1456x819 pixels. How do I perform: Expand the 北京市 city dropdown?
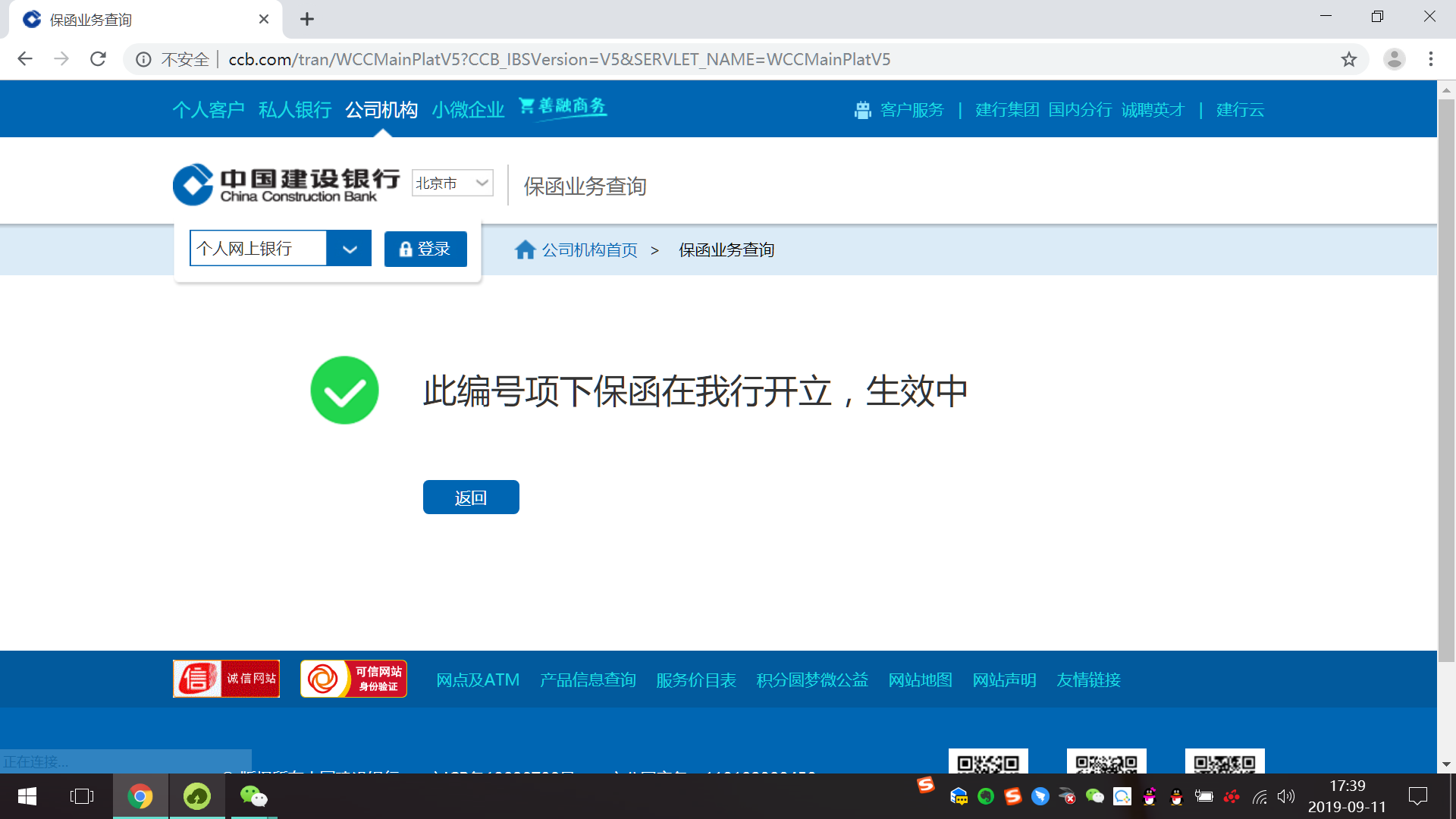[453, 183]
